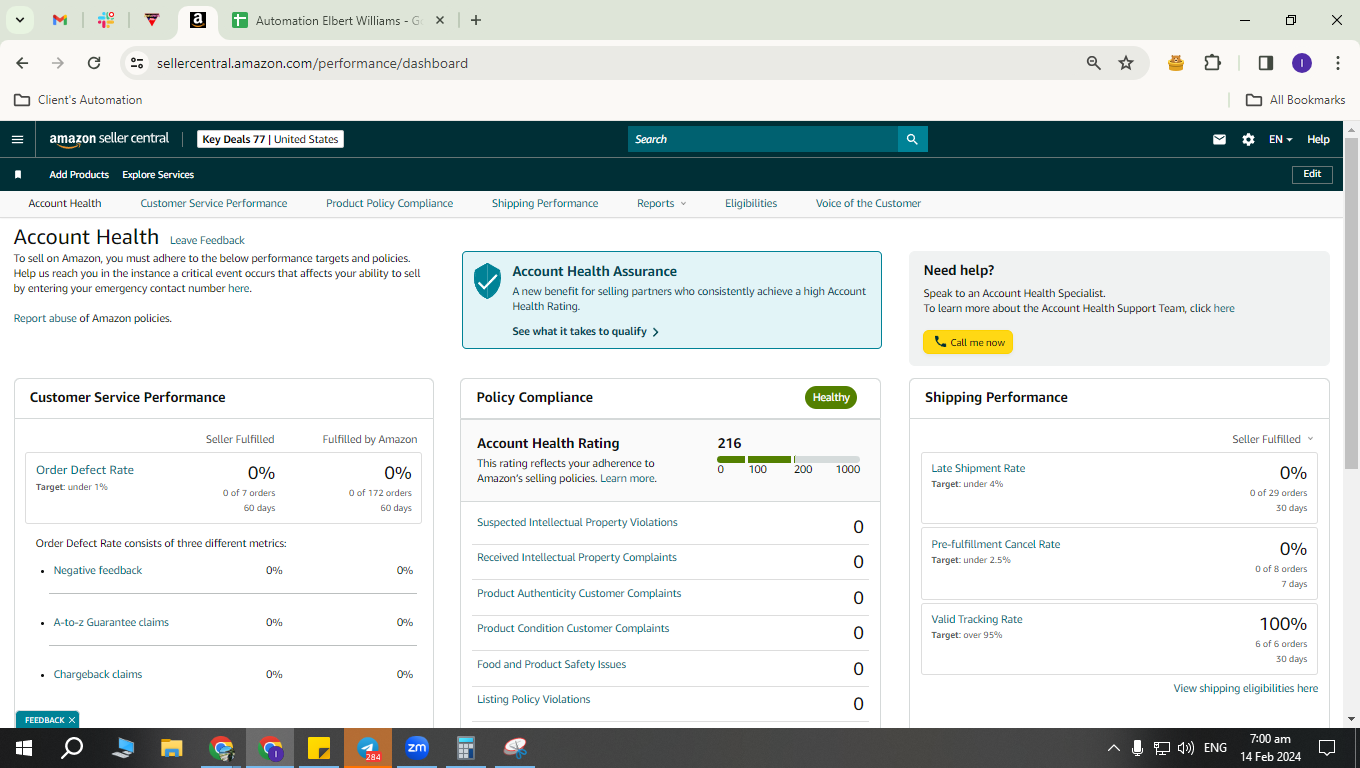Open the Negative feedback metric link
The width and height of the screenshot is (1360, 768).
[98, 570]
